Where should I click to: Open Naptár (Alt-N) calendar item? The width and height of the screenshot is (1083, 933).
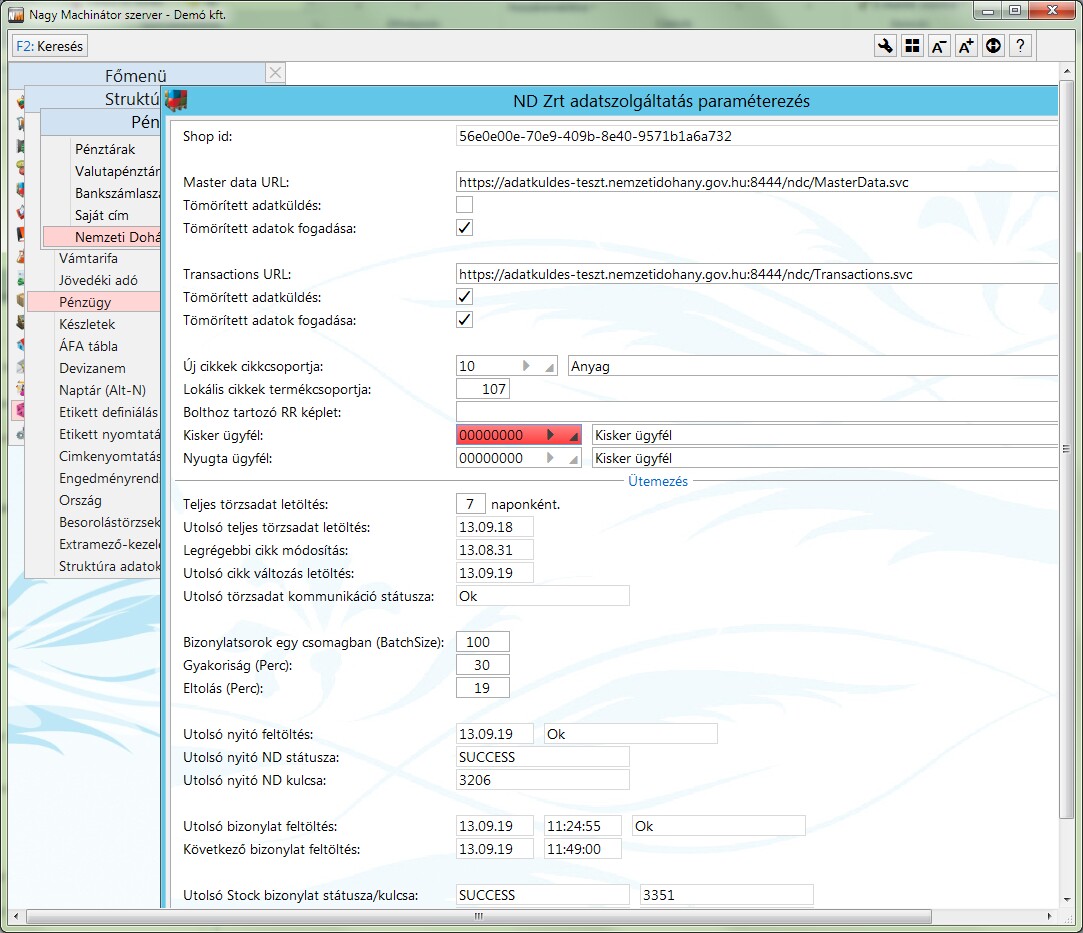pyautogui.click(x=102, y=390)
